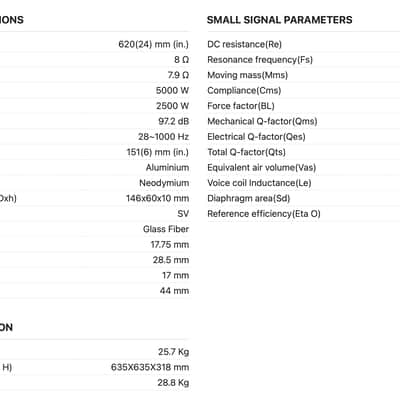
Task: Select the Glass Fiber value
Action: point(166,229)
